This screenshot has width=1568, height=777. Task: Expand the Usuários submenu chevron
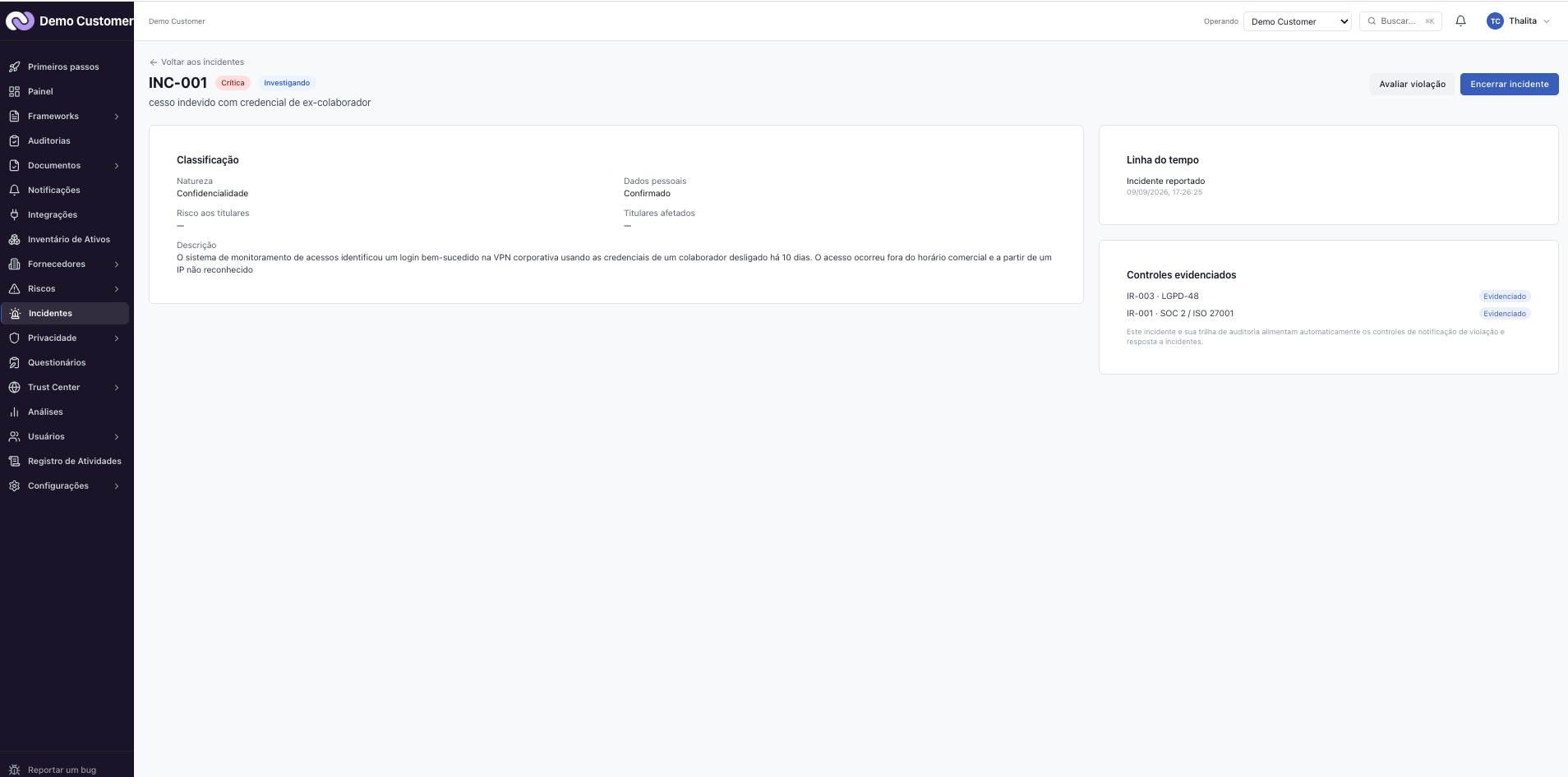pos(117,437)
